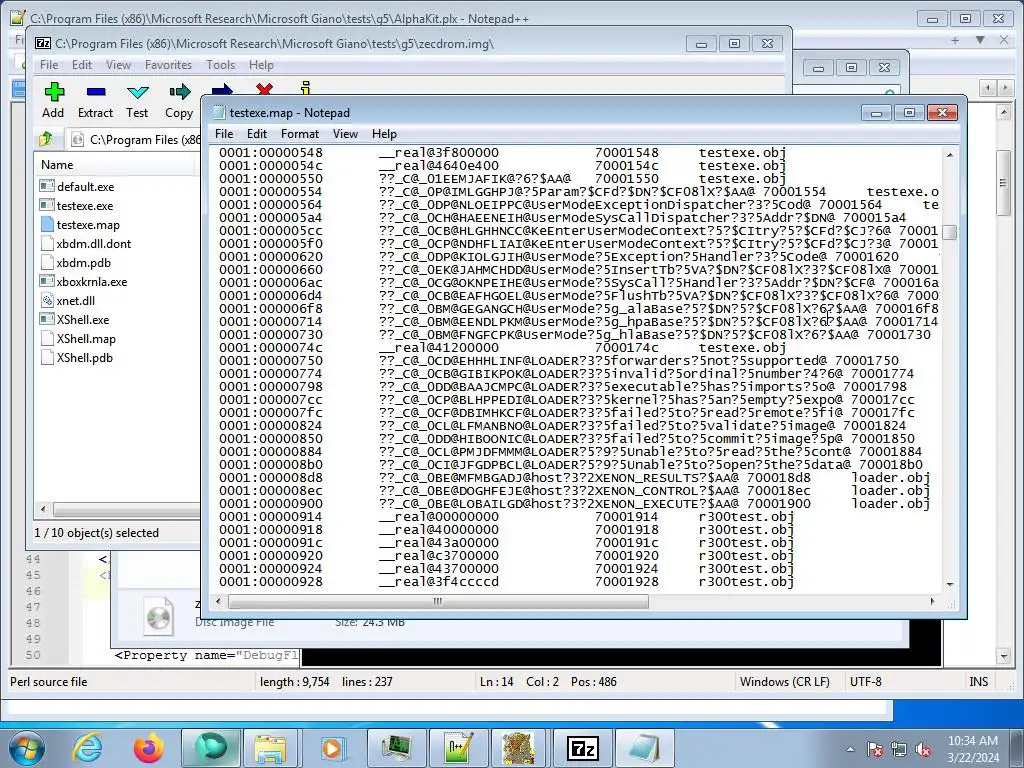This screenshot has height=768, width=1024.
Task: Click Notepad++ vertical scrollbar up arrow
Action: pyautogui.click(x=1004, y=113)
